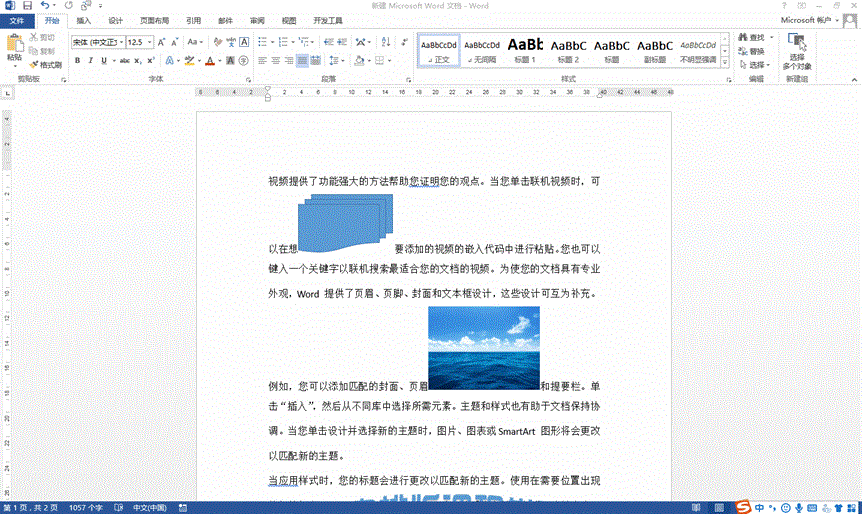Viewport: 862px width, 514px height.
Task: Select the ocean photo in the document
Action: click(x=483, y=348)
